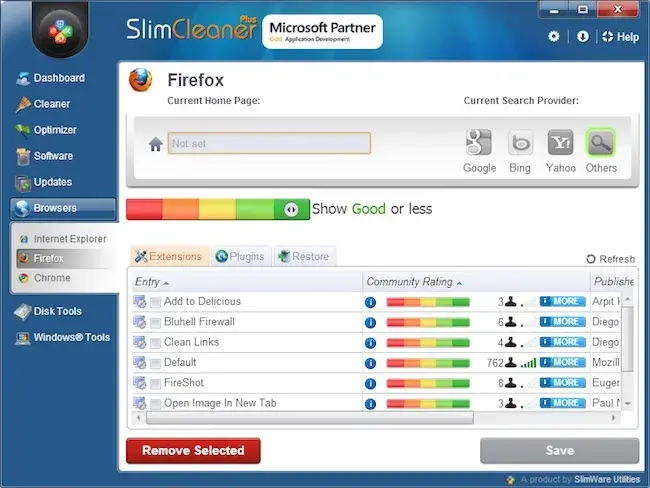Click rating bar for Default extension
This screenshot has width=650, height=488.
tap(428, 363)
